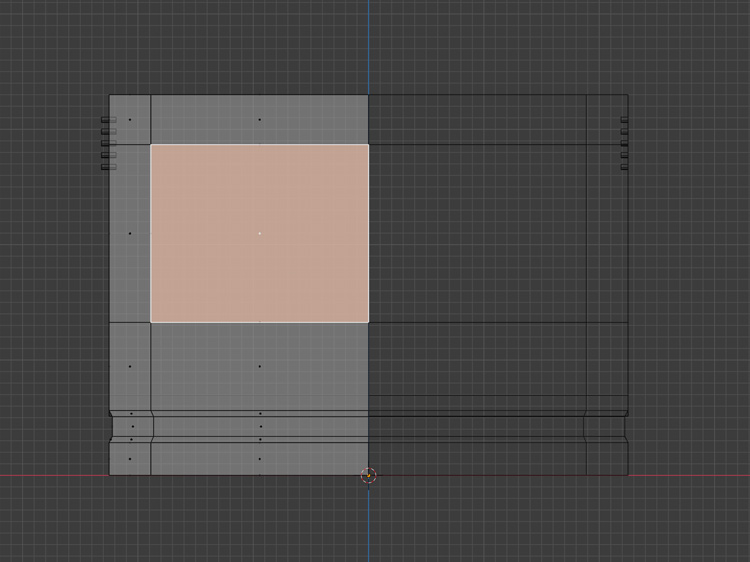Viewport: 750px width, 562px height.
Task: Click inside the mirrored wireframe right half
Action: point(480,235)
